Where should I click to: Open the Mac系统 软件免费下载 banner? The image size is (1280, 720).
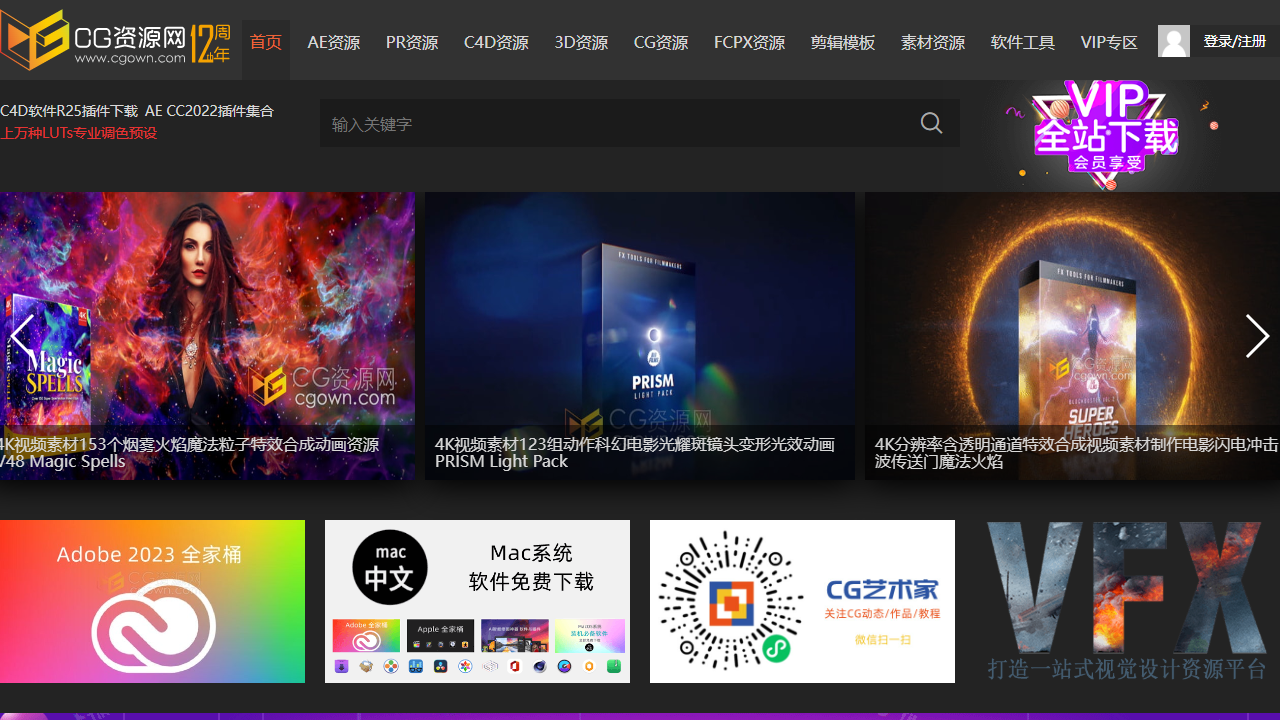(477, 601)
